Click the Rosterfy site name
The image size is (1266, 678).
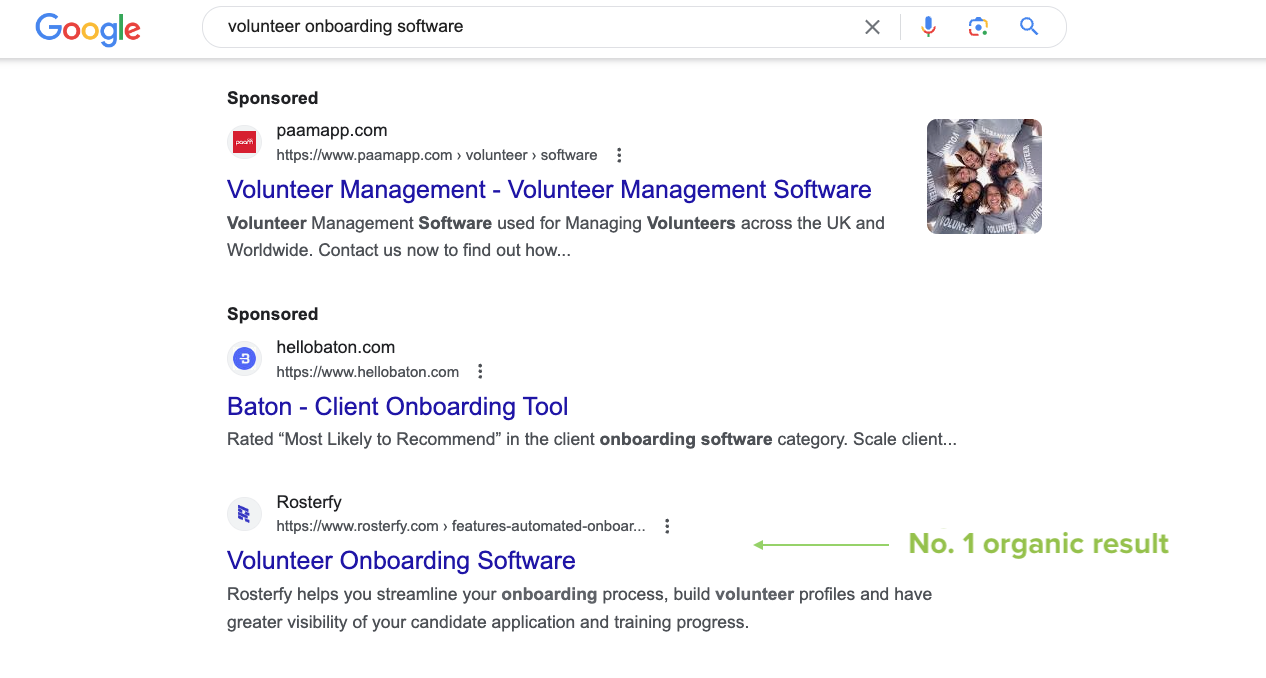(x=309, y=502)
